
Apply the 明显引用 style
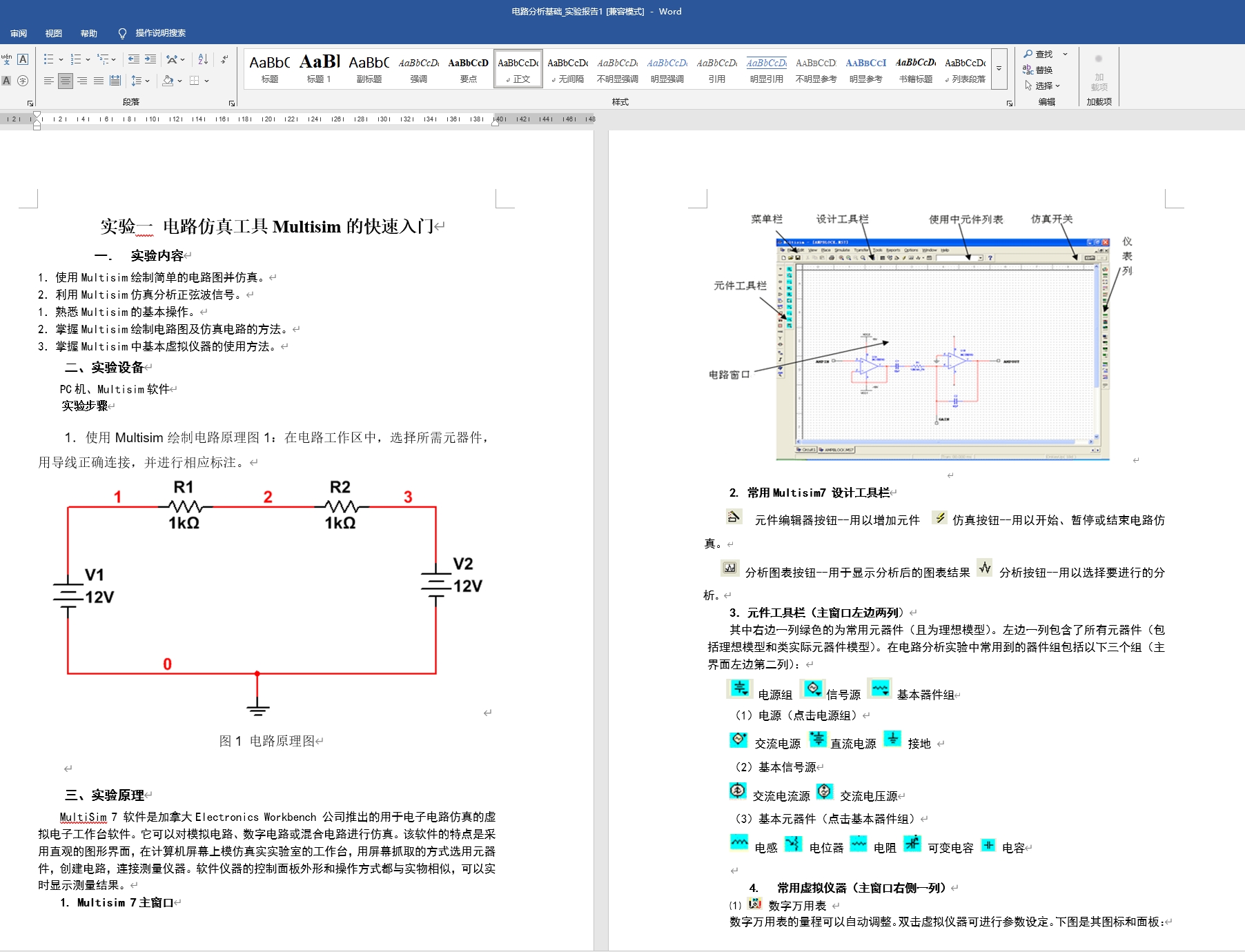(x=767, y=69)
